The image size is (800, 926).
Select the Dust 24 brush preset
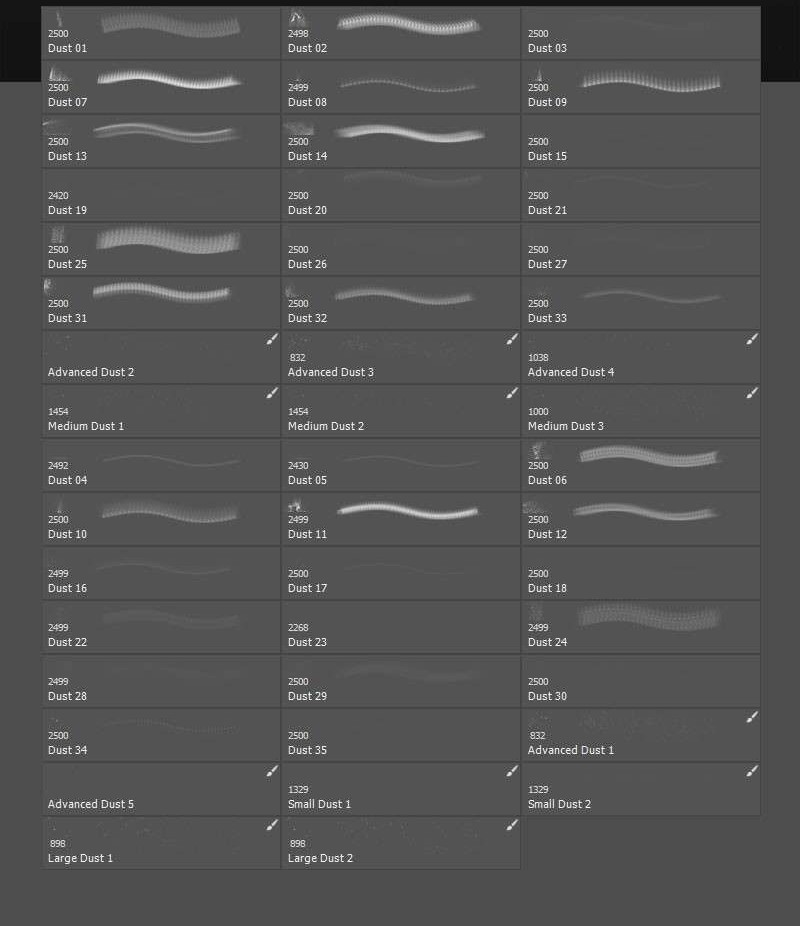641,627
